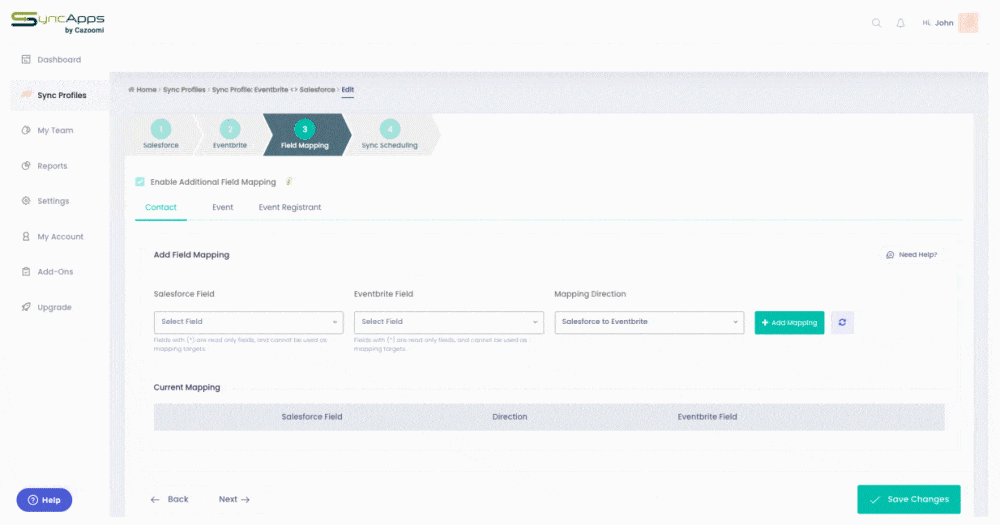This screenshot has height=525, width=1000.
Task: Go to My Team page
Action: (55, 130)
